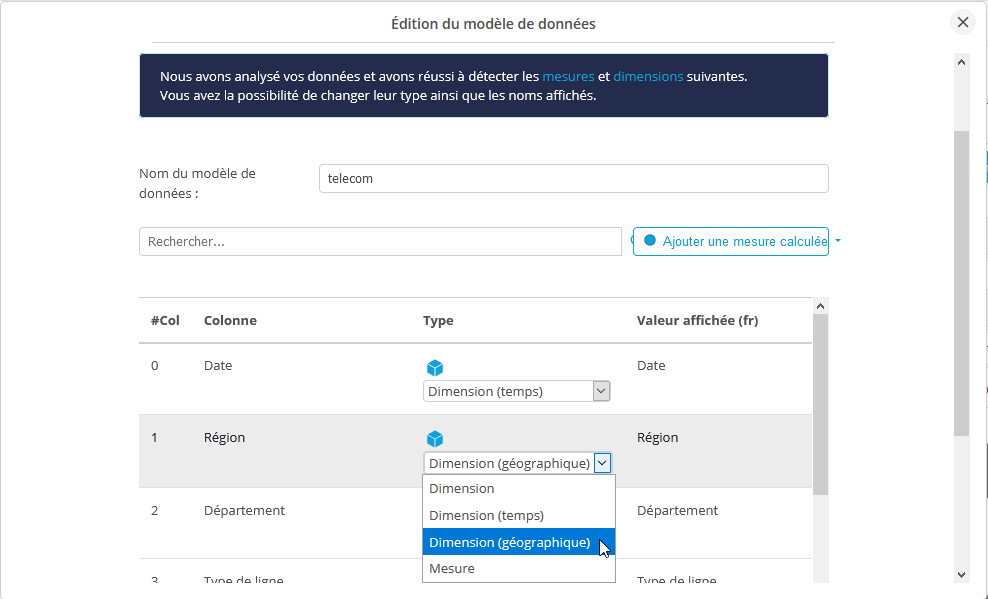
Task: Close the data model editing dialog
Action: [x=962, y=23]
